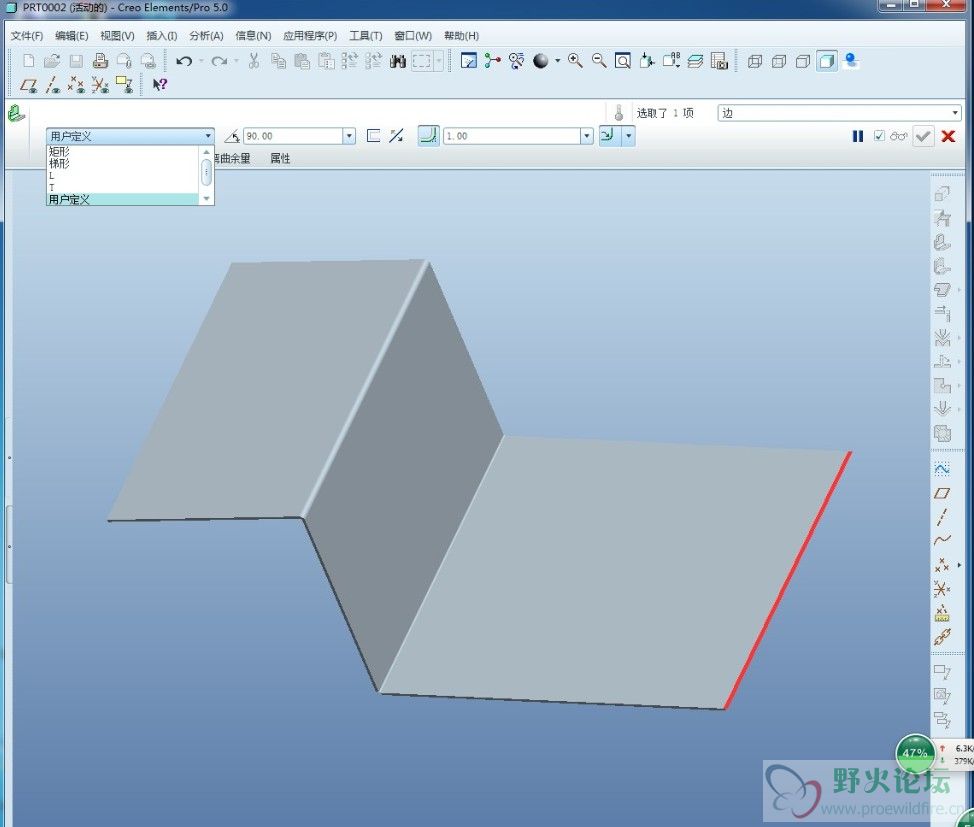Click the bend radius field showing 1.00
Screen dimensions: 974x827
pos(512,136)
